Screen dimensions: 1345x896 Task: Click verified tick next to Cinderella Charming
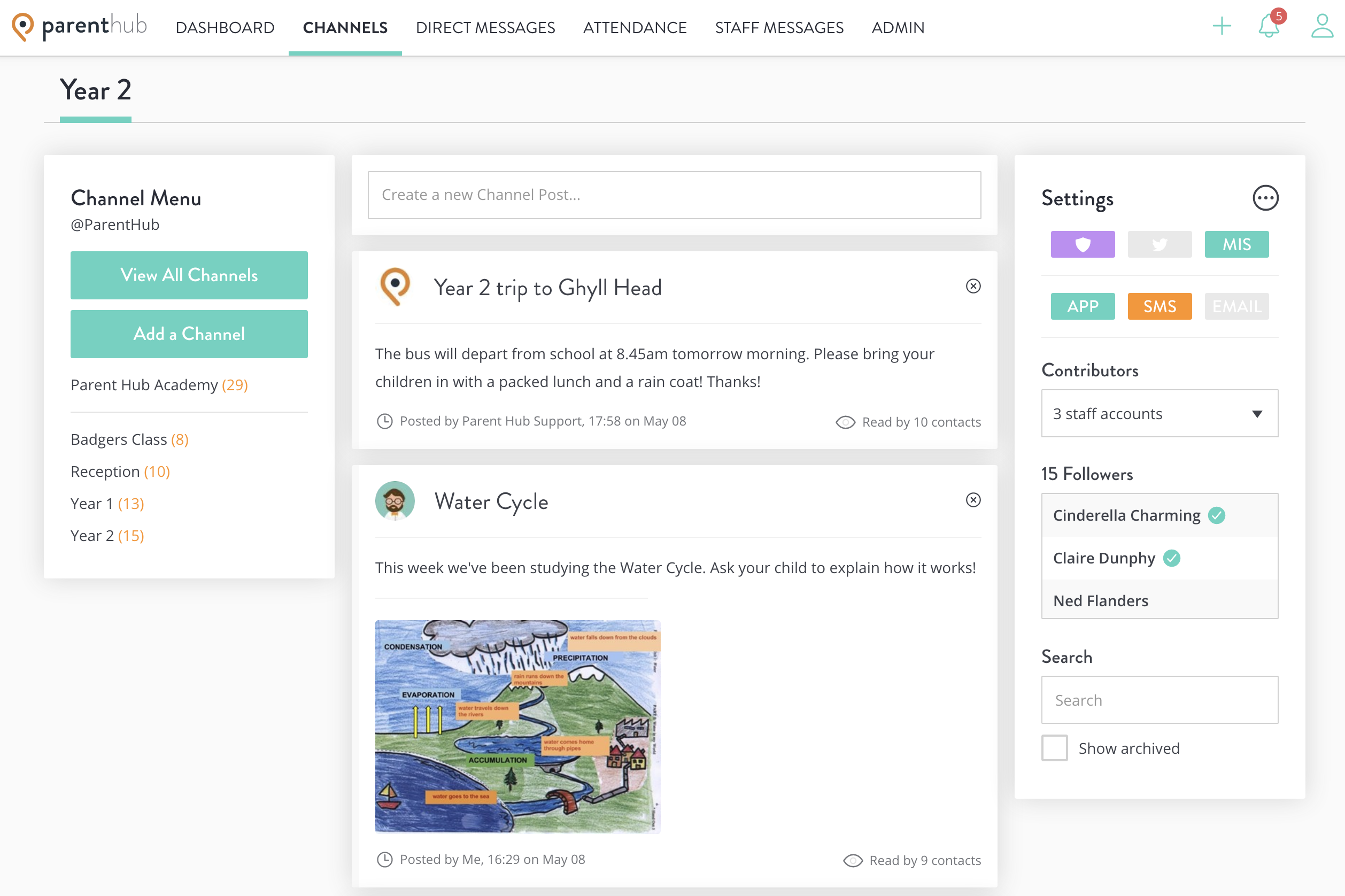[x=1217, y=515]
